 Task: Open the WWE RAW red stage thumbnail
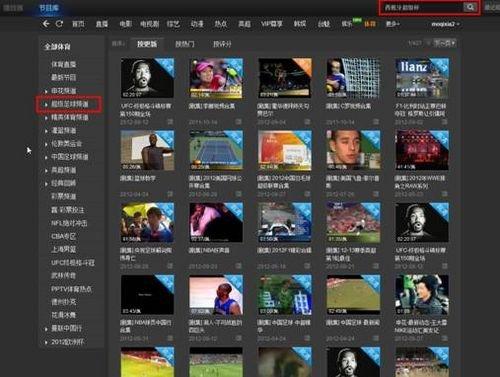coord(422,150)
